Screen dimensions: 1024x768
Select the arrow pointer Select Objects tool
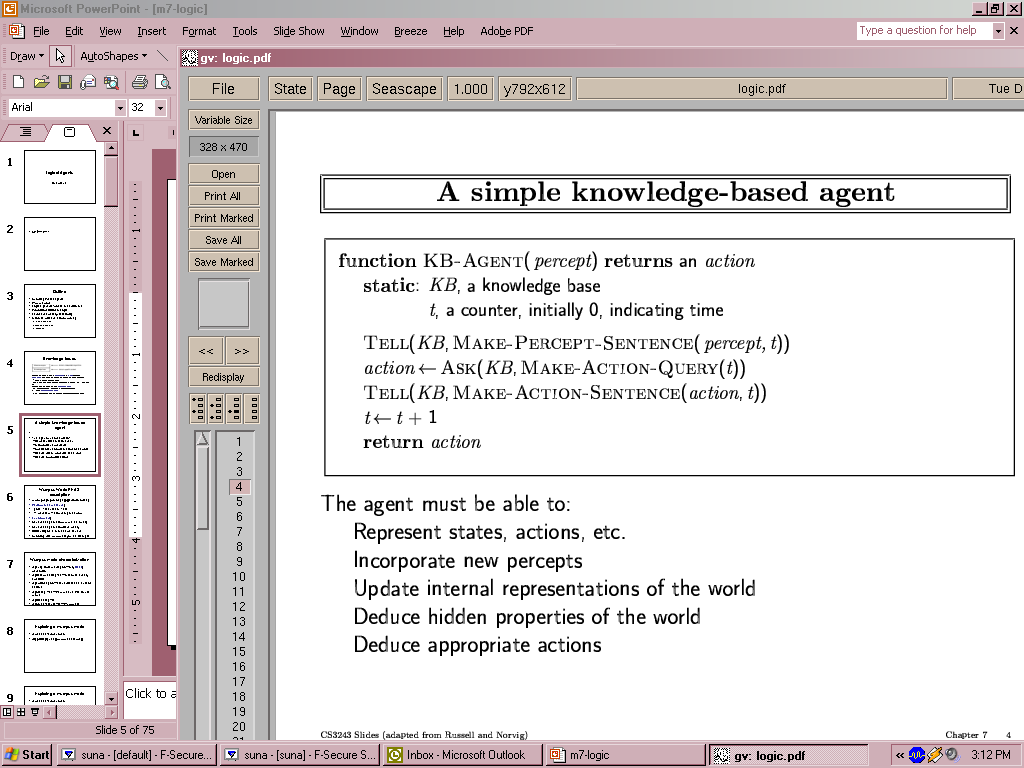60,56
